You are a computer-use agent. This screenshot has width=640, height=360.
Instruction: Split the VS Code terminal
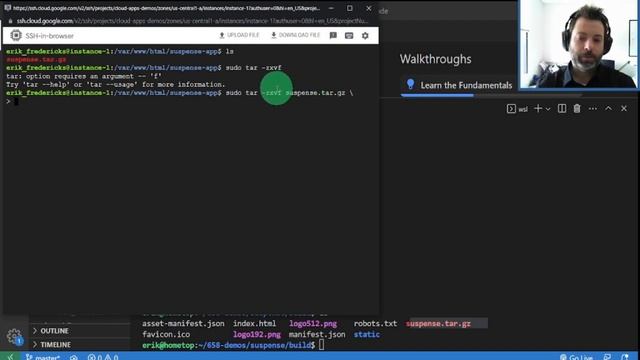(562, 109)
